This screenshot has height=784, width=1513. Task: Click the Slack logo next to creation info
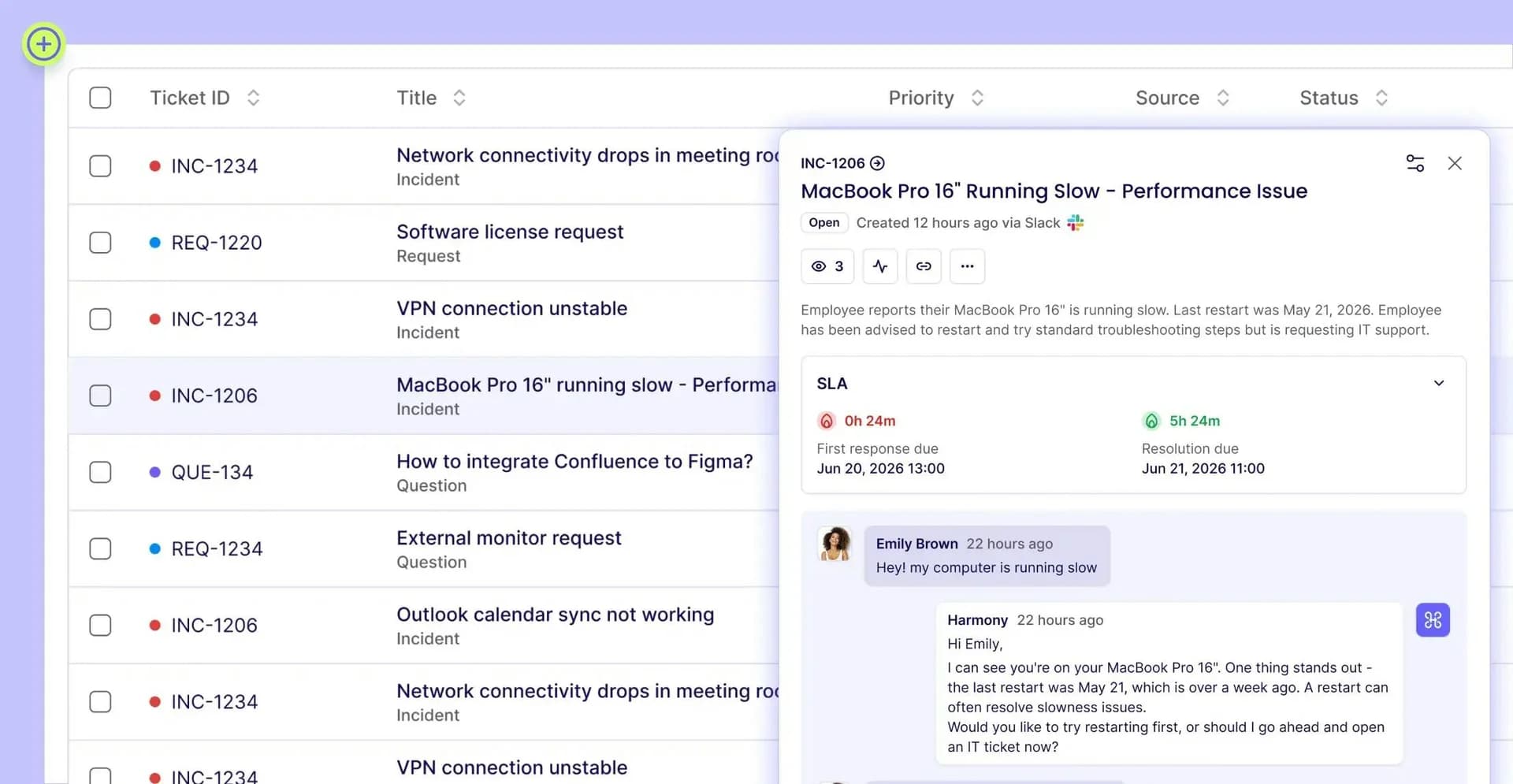(1076, 223)
